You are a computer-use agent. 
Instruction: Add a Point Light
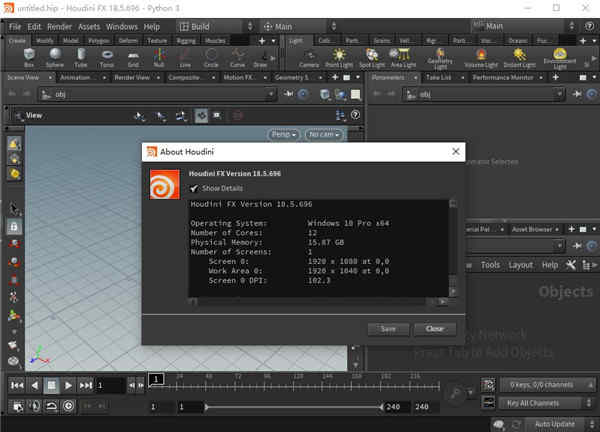click(339, 58)
